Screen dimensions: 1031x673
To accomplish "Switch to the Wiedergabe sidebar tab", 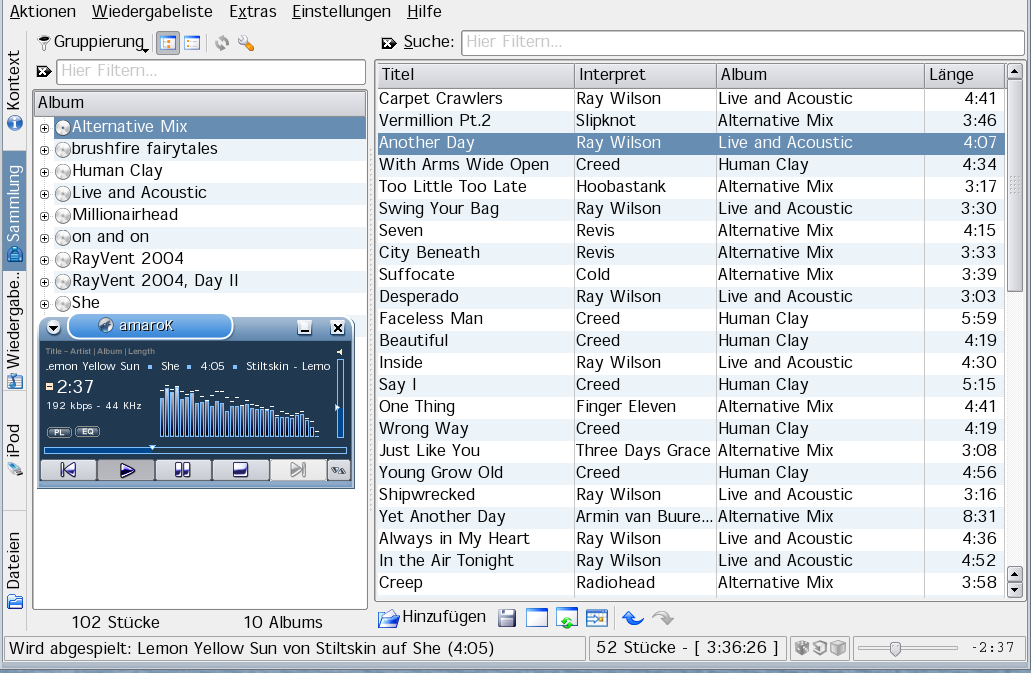I will [x=14, y=331].
